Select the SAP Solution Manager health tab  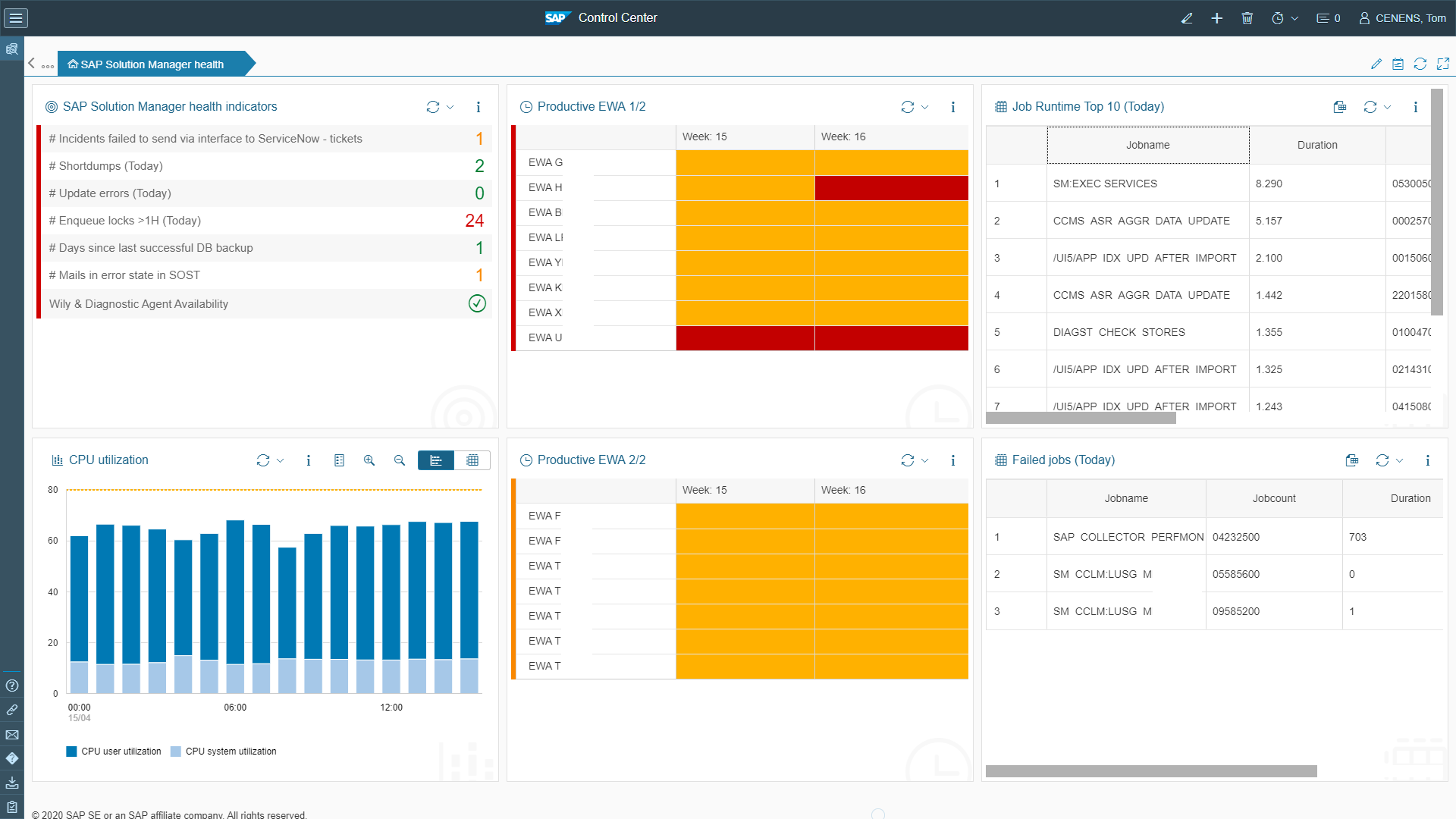point(152,64)
